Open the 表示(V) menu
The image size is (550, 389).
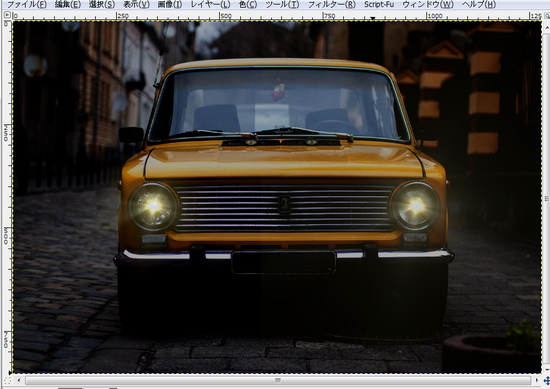[x=136, y=5]
